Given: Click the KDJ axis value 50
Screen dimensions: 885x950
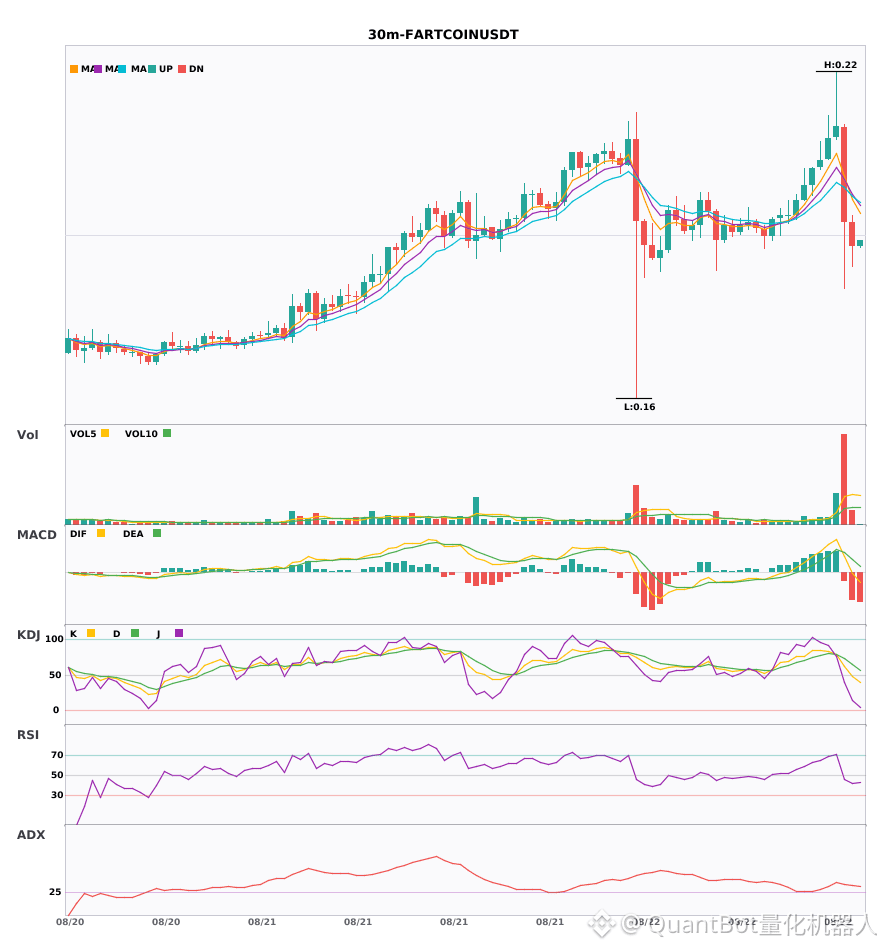Looking at the screenshot, I should click(x=56, y=675).
